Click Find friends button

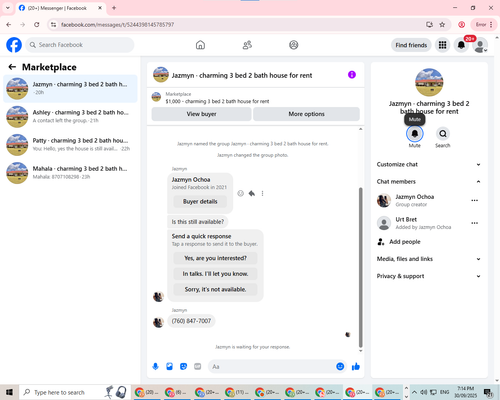coord(411,45)
